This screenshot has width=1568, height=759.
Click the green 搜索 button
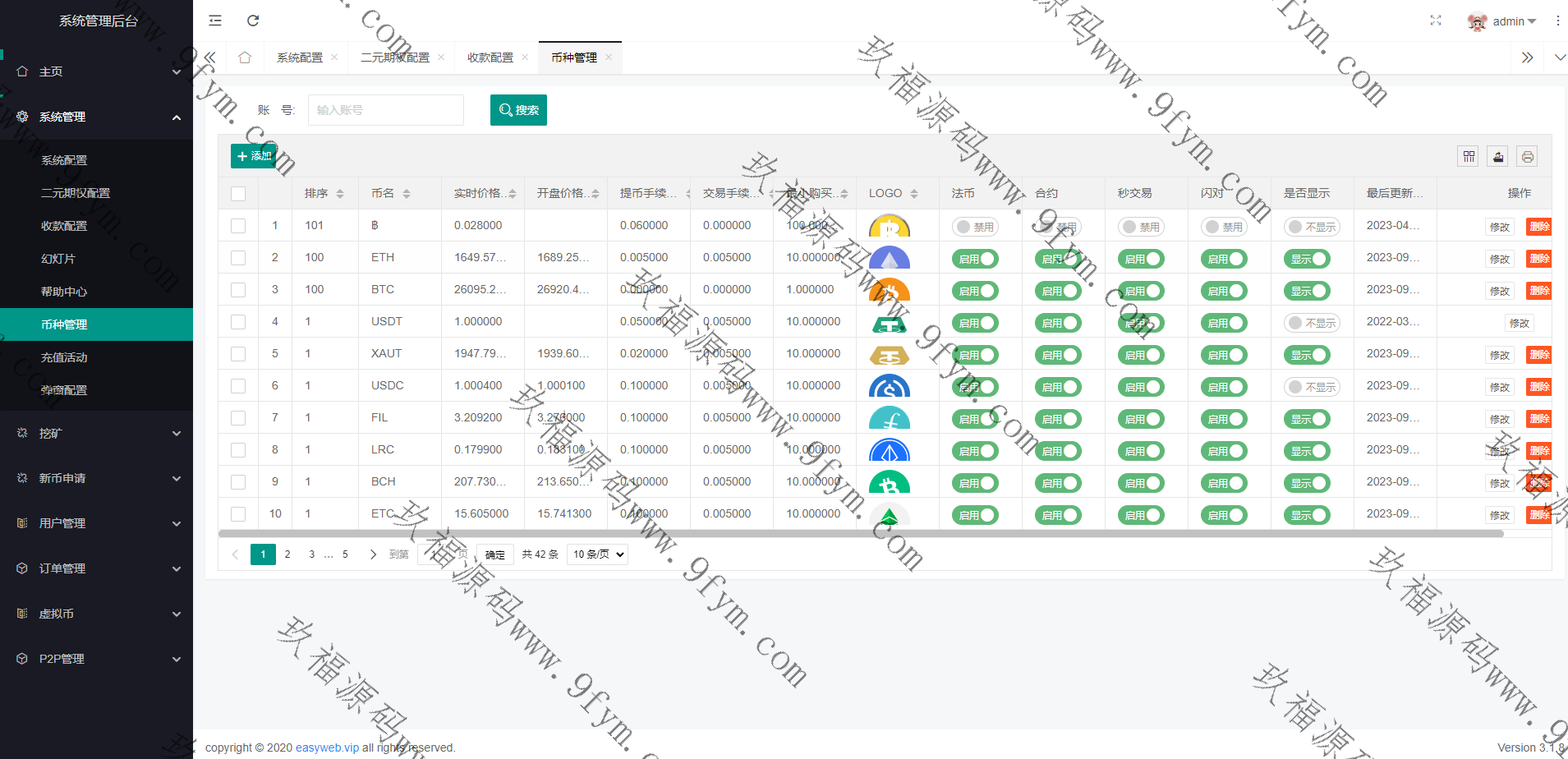518,110
